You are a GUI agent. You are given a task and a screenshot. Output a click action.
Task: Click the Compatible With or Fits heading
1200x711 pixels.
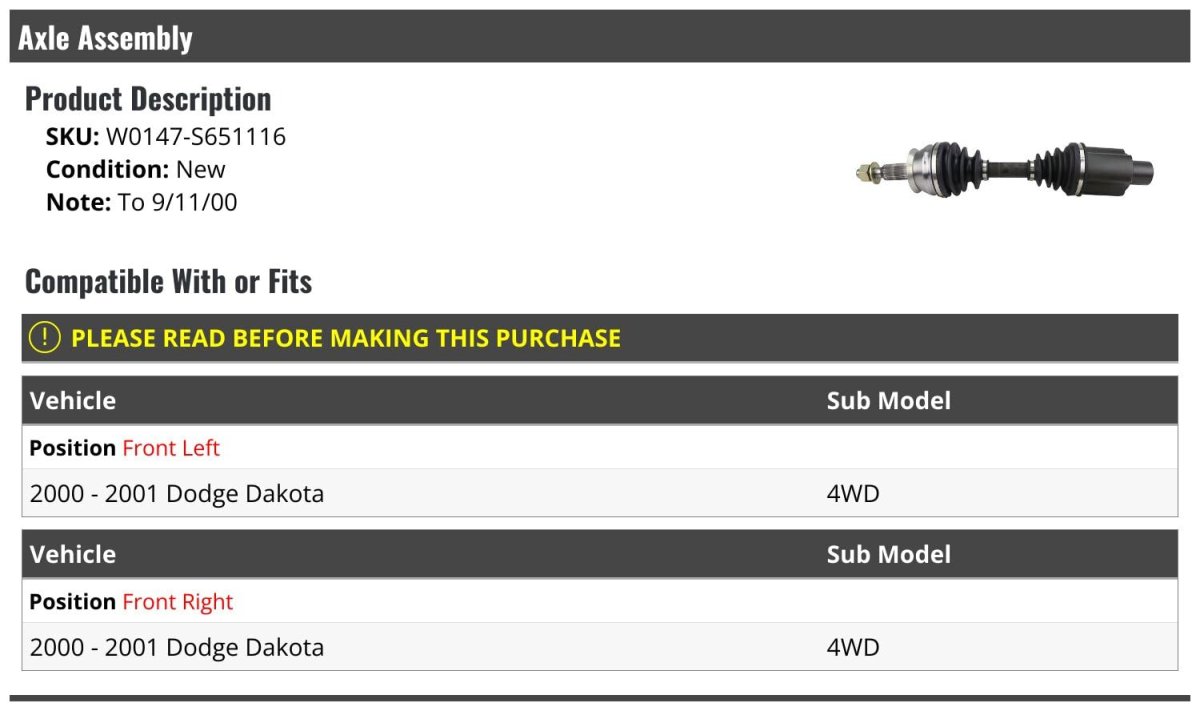click(x=168, y=282)
